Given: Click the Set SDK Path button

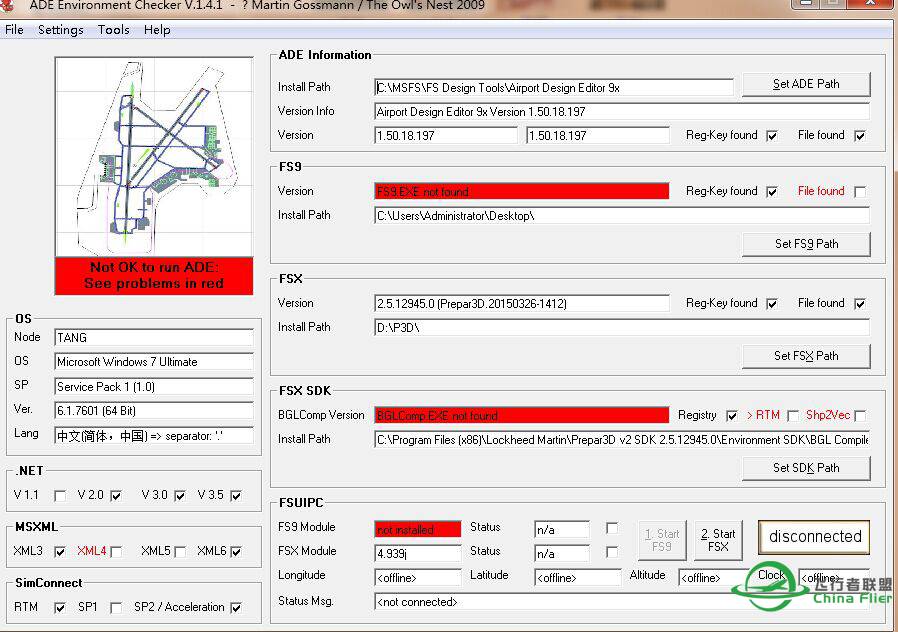Looking at the screenshot, I should coord(806,468).
